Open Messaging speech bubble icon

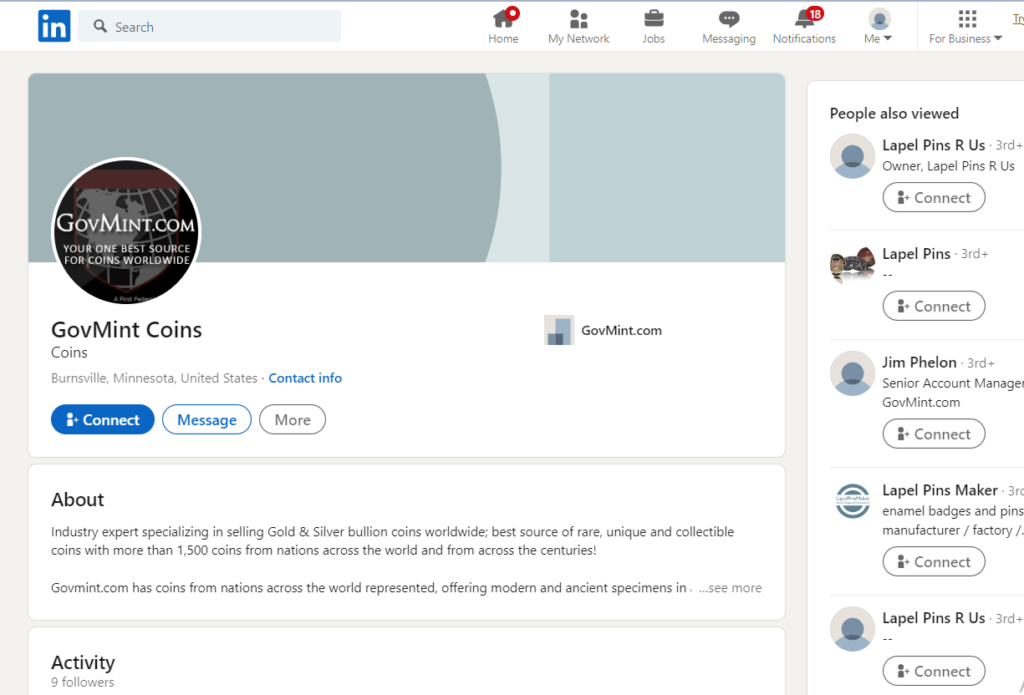coord(729,18)
